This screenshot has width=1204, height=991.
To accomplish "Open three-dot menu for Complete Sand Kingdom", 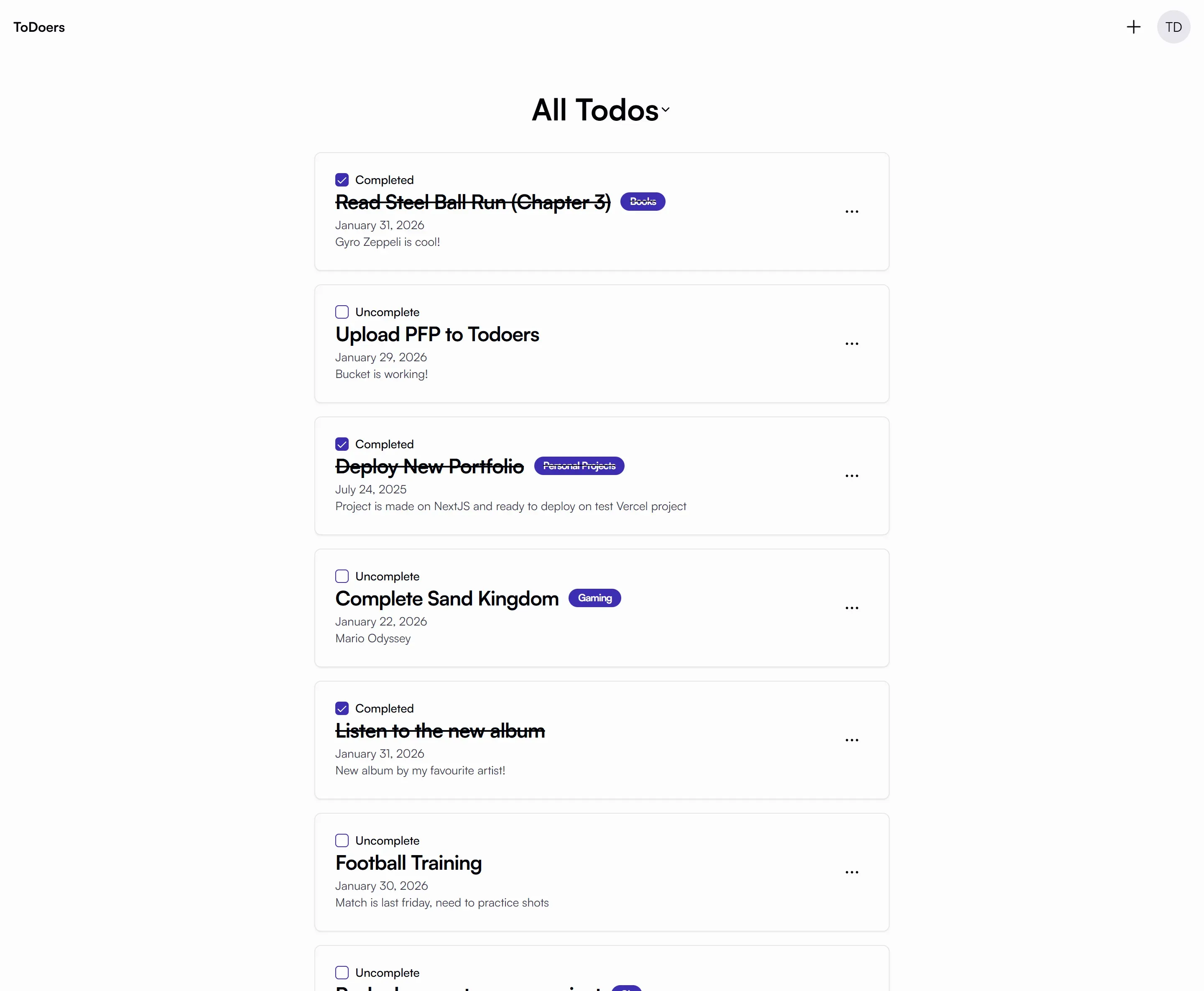I will tap(851, 608).
